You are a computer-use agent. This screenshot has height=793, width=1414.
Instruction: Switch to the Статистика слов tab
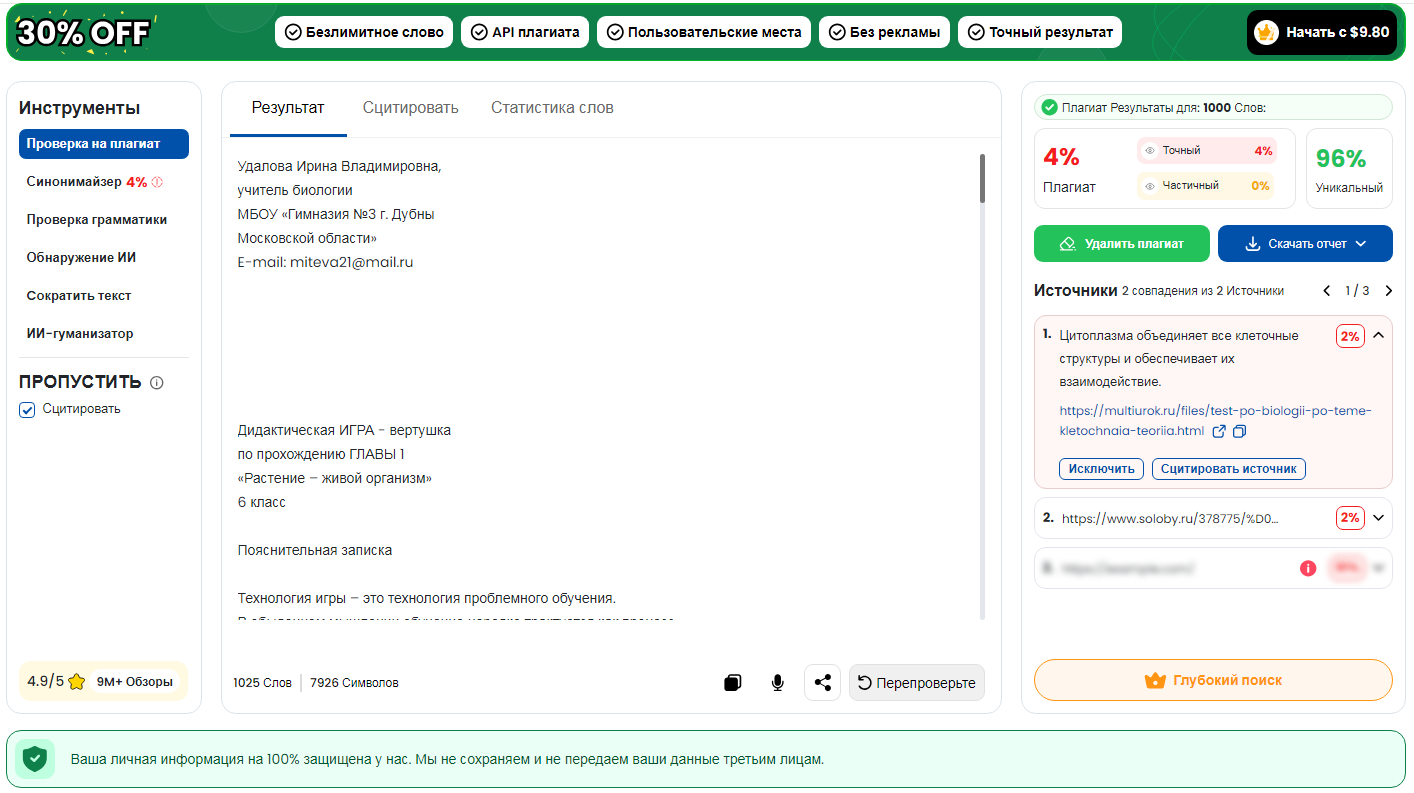(552, 108)
